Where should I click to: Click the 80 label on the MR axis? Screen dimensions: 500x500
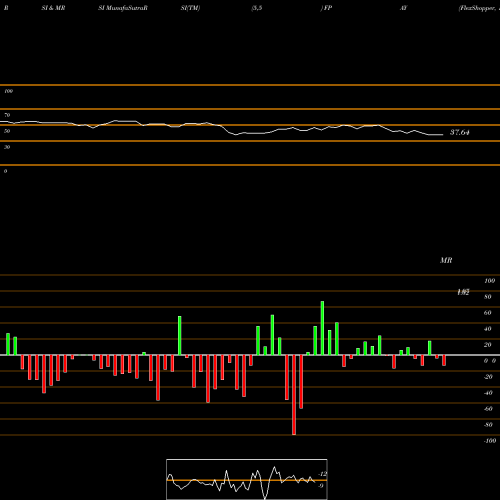488,297
